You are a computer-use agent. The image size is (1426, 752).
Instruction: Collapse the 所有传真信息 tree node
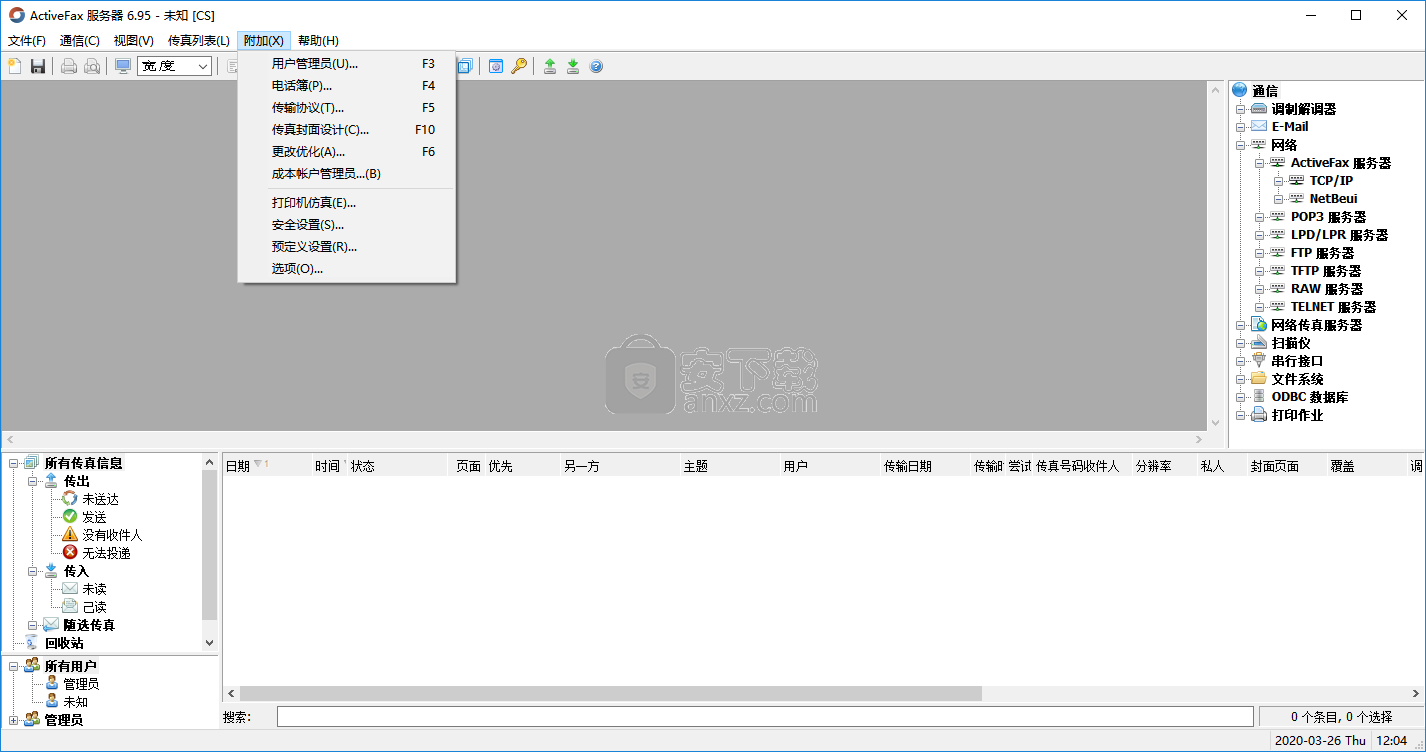tap(14, 463)
